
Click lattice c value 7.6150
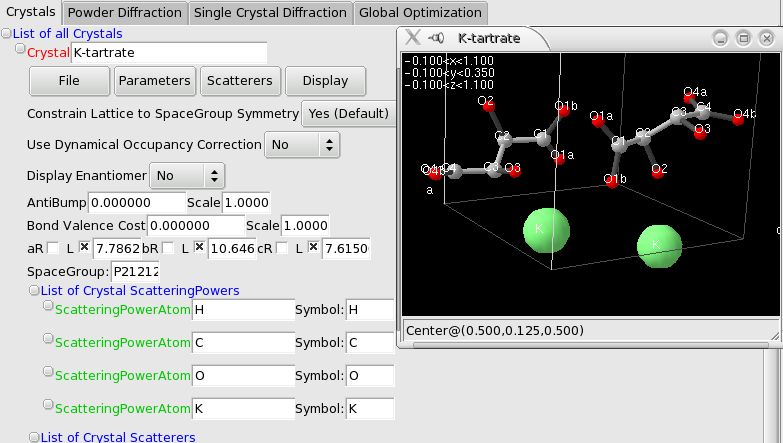point(346,248)
